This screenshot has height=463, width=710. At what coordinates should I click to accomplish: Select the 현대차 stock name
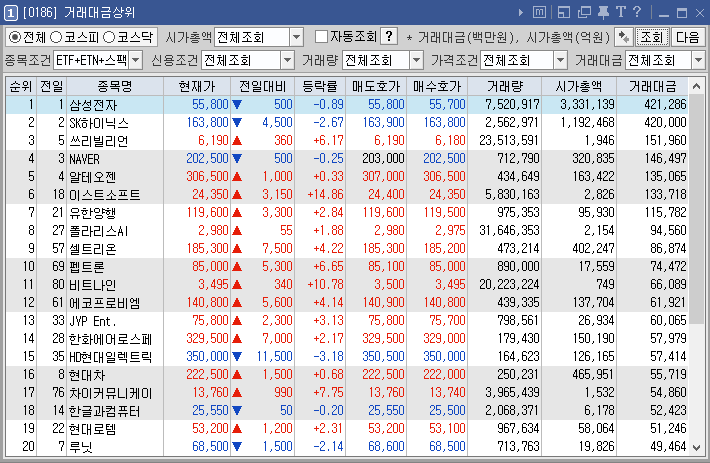(x=86, y=375)
